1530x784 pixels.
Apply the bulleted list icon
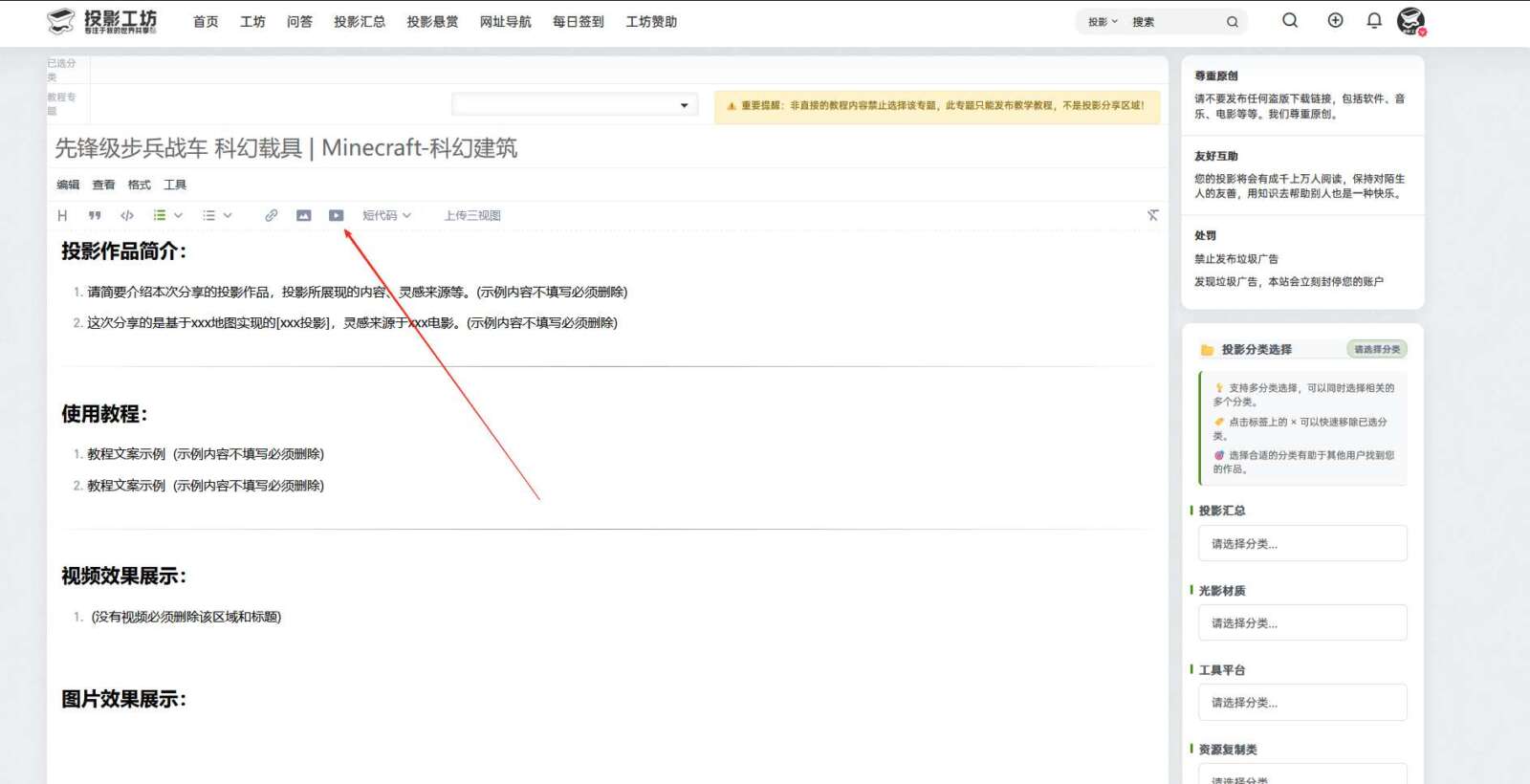(208, 215)
